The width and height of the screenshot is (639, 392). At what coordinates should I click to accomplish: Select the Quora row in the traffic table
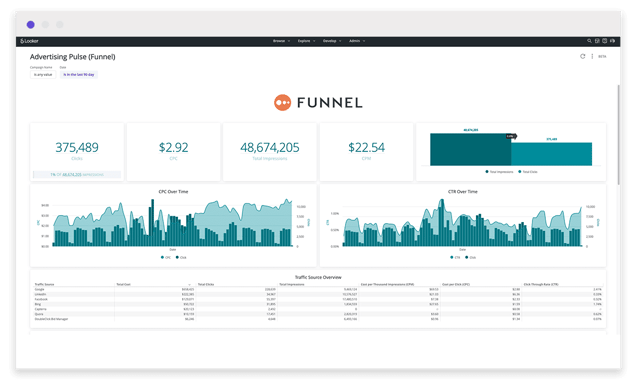coord(318,314)
